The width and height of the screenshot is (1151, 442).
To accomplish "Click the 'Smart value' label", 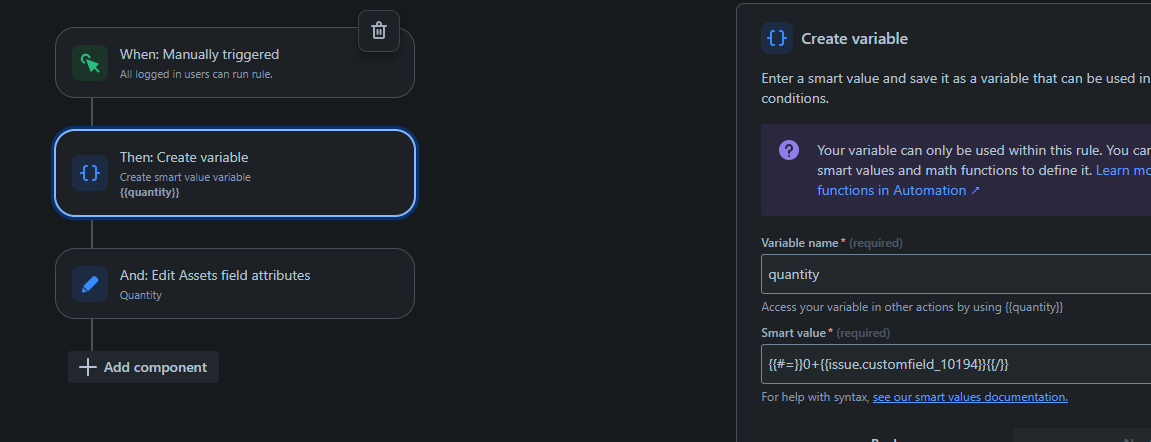I will point(794,333).
